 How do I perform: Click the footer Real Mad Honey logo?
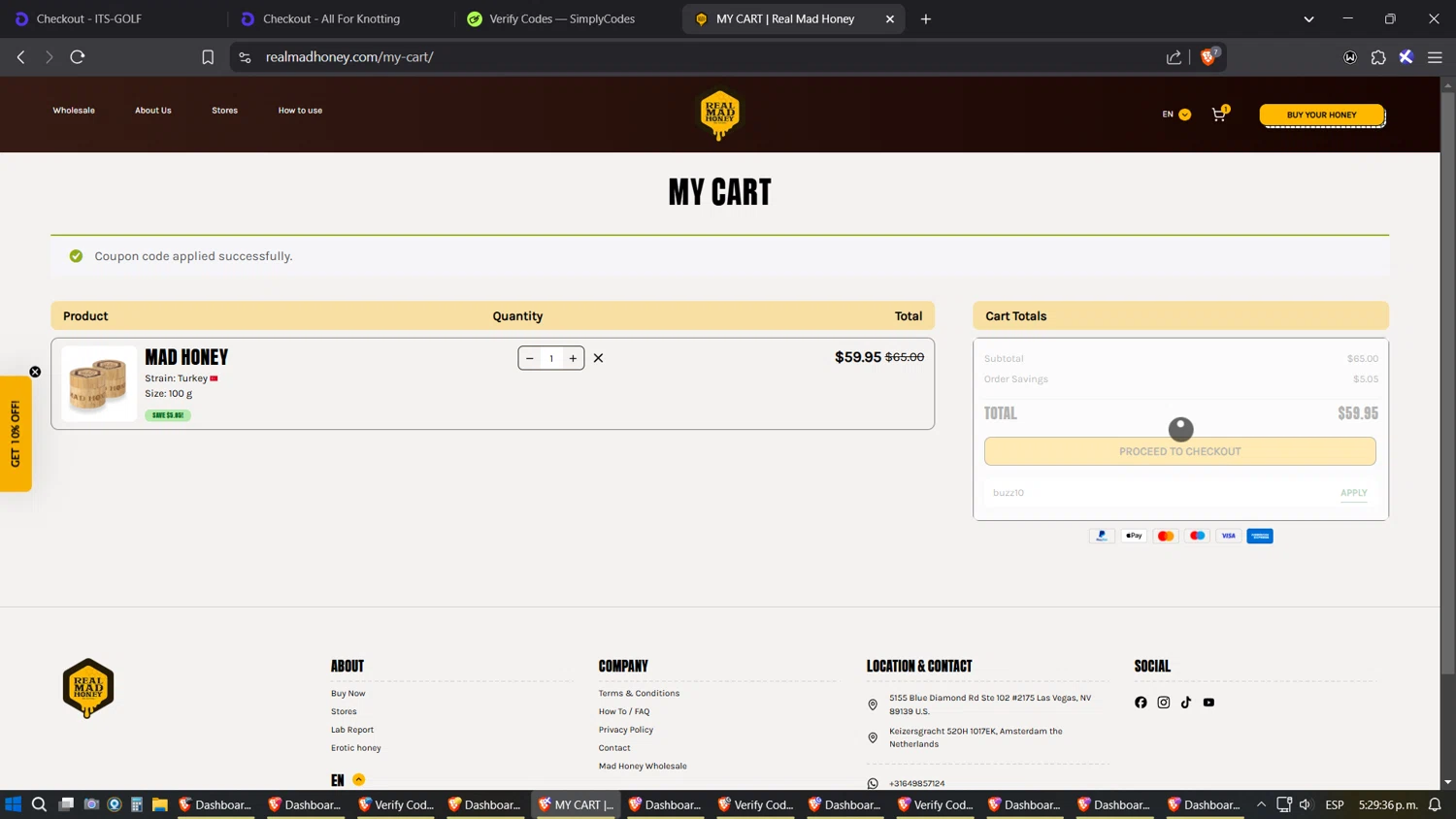[x=88, y=688]
